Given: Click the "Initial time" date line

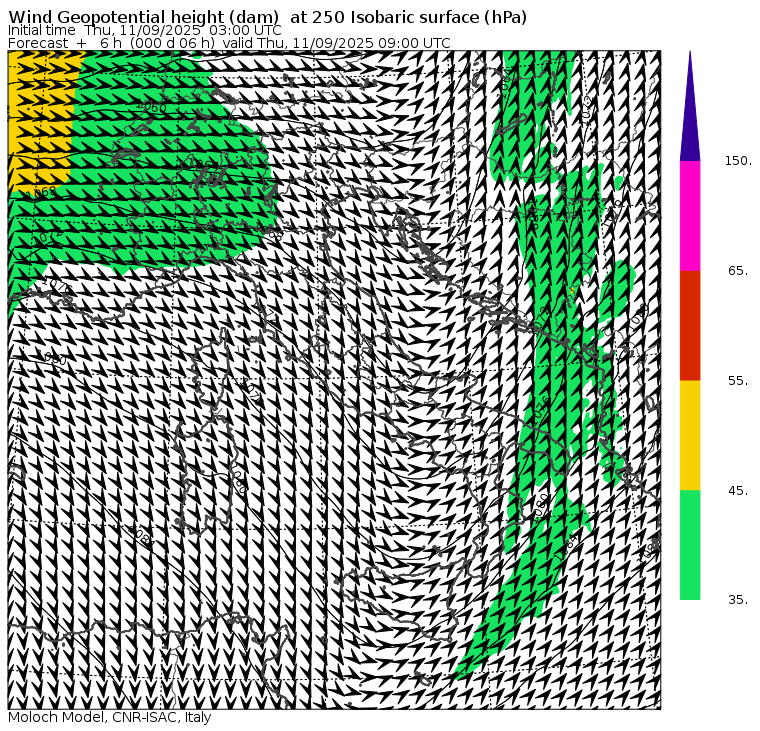Looking at the screenshot, I should coord(144,30).
